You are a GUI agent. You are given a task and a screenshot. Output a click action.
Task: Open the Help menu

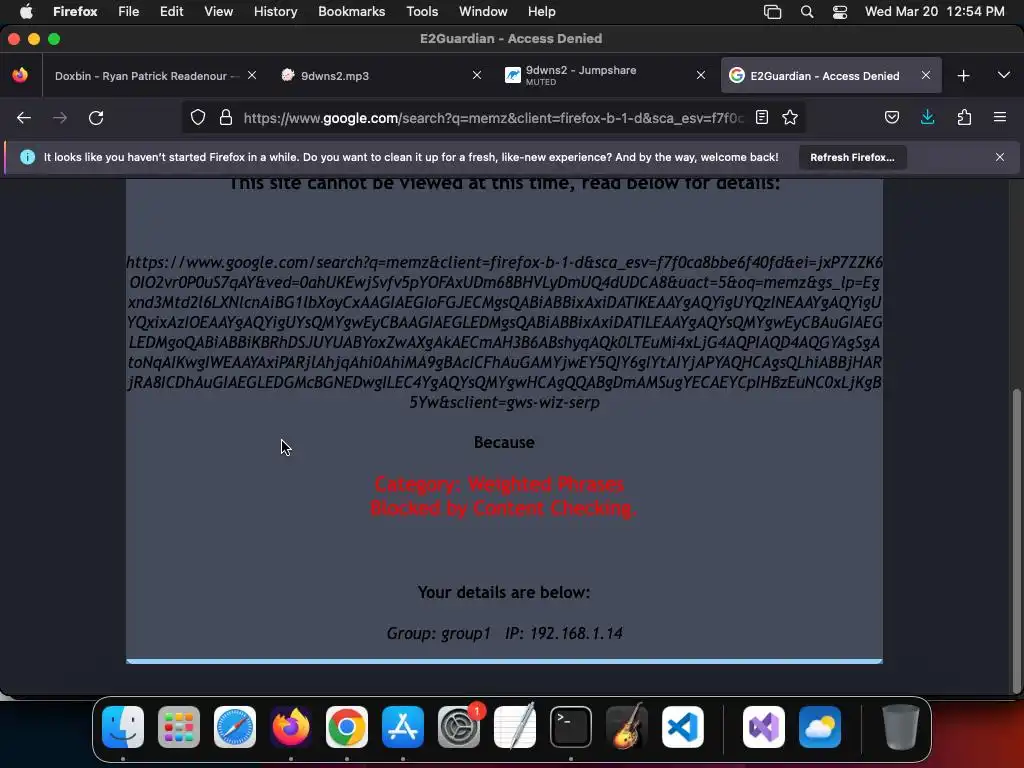tap(541, 12)
